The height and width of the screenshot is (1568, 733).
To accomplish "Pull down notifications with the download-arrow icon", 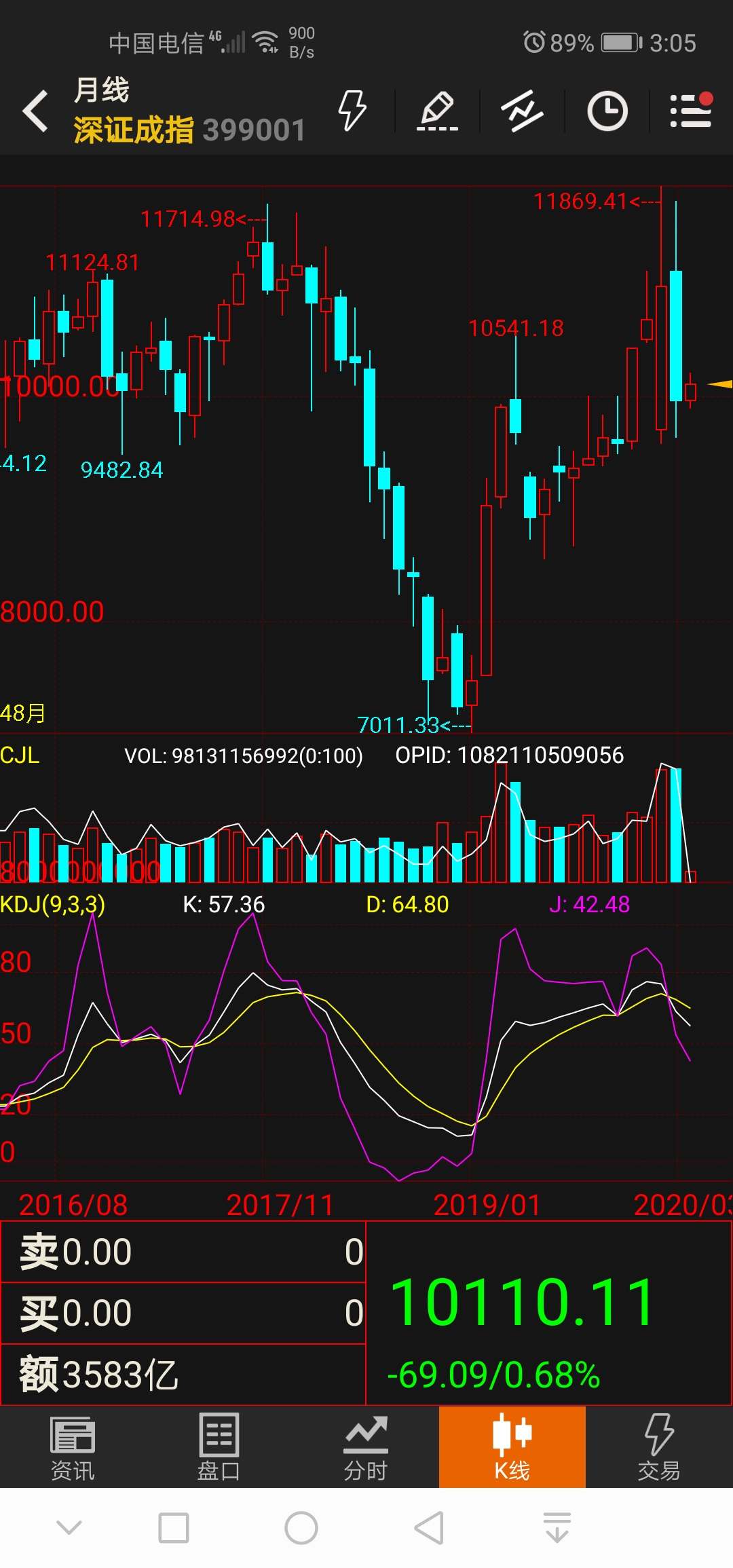I will click(x=557, y=1528).
